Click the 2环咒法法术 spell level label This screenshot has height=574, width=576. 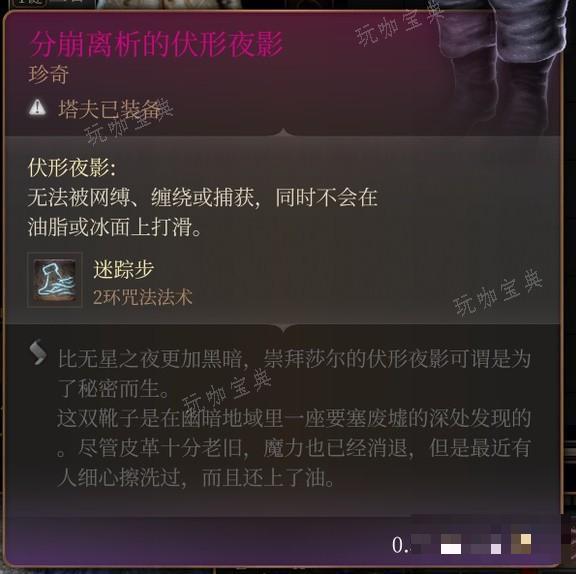pos(143,297)
